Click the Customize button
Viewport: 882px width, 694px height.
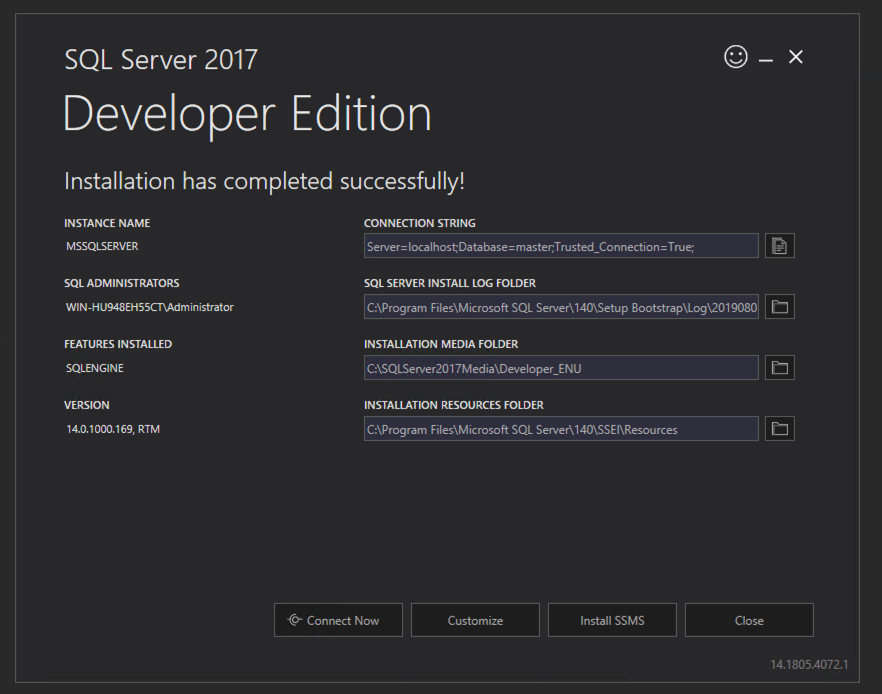475,620
